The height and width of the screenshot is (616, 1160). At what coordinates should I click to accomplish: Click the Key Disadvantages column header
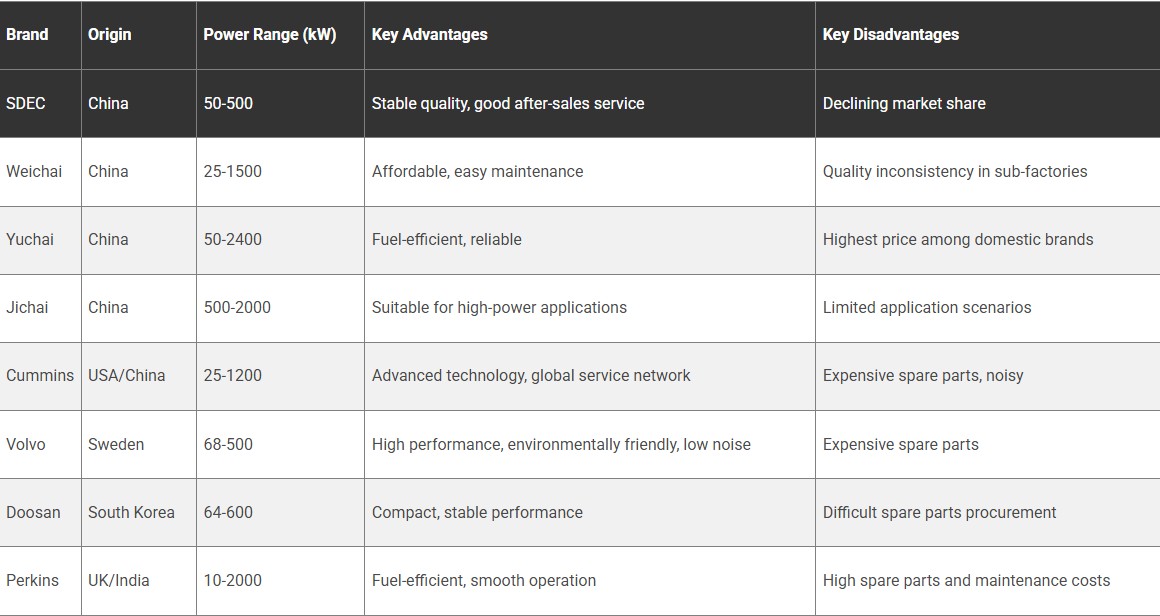pos(890,34)
